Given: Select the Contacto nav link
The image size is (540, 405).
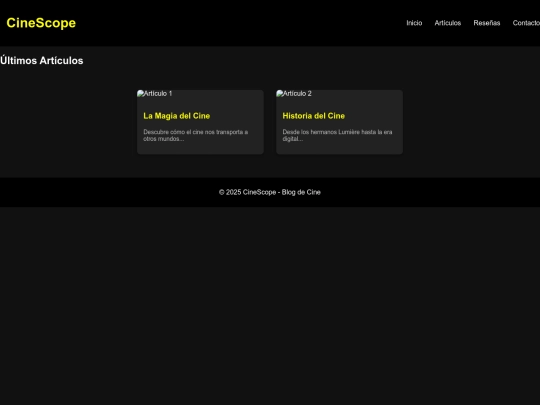Looking at the screenshot, I should tap(526, 23).
